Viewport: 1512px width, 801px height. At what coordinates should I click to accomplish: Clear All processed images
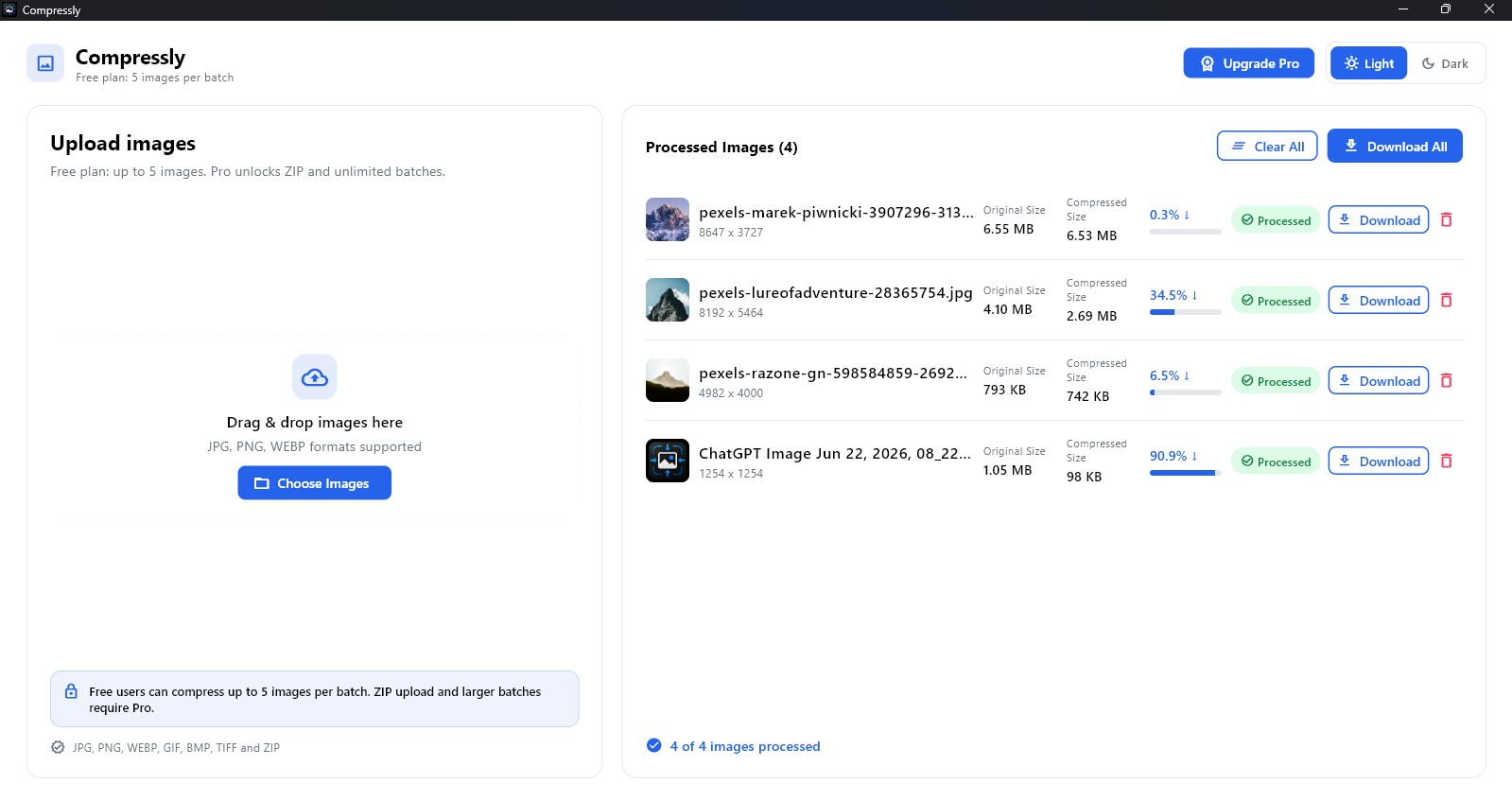(x=1267, y=146)
